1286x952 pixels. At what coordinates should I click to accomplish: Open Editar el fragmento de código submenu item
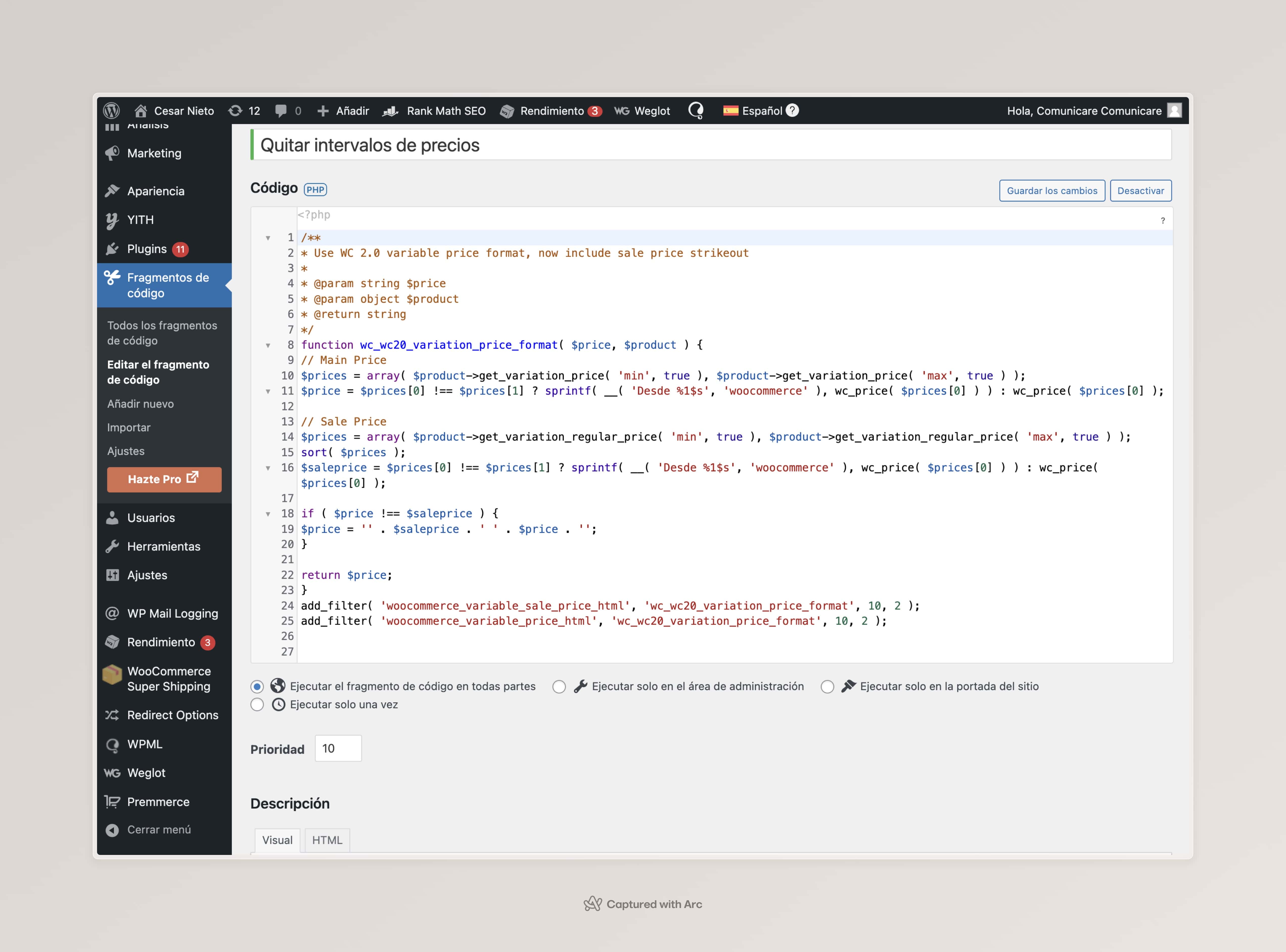tap(158, 372)
